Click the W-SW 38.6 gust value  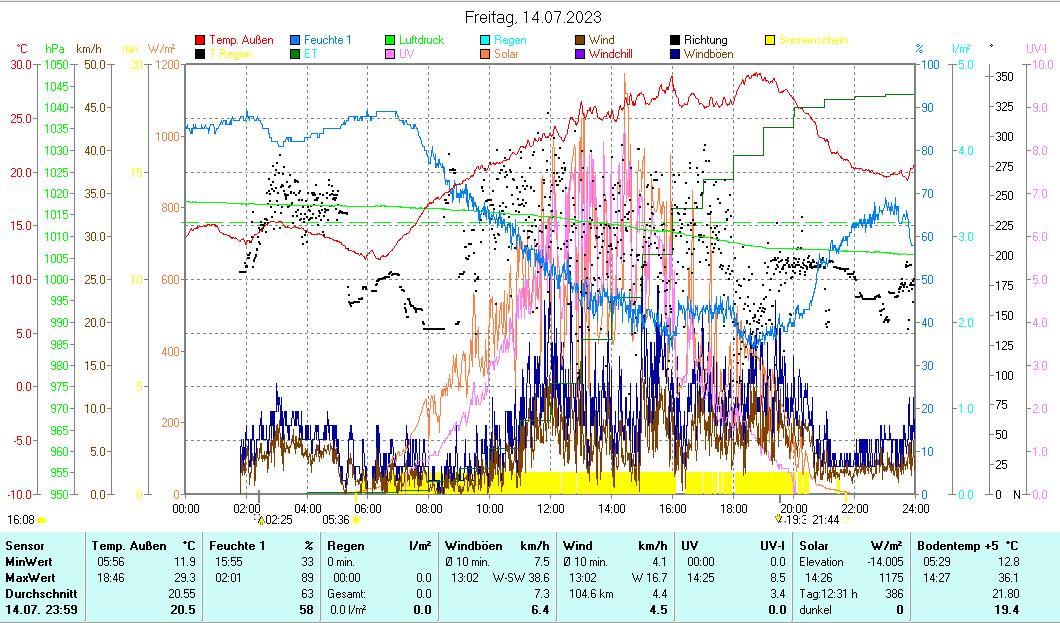click(521, 578)
